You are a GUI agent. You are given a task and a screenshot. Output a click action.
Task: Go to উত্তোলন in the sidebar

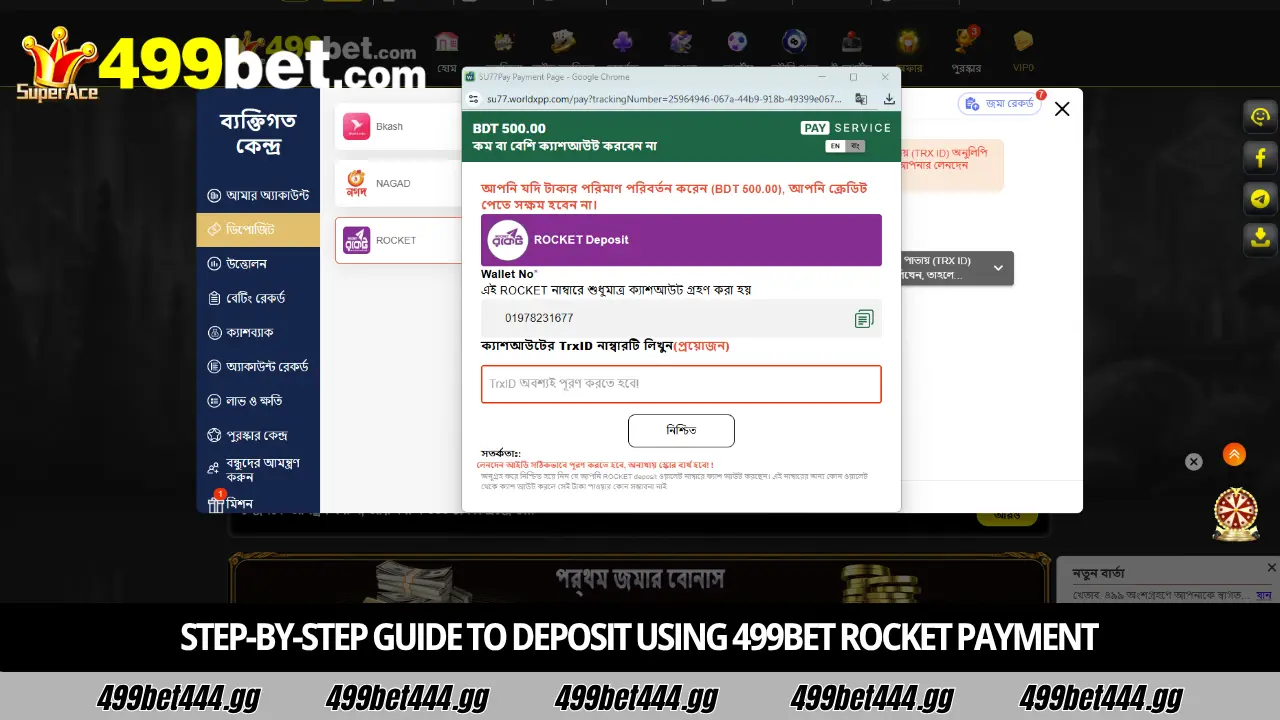[x=258, y=263]
